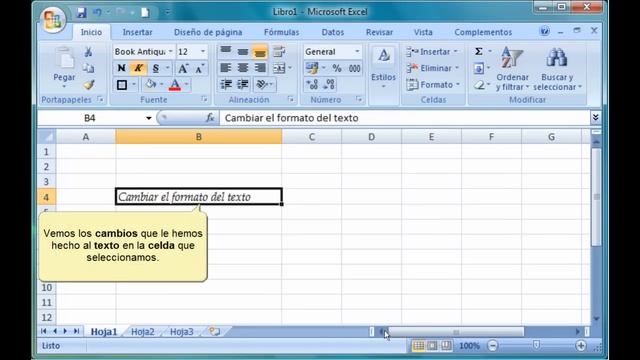The image size is (640, 360).
Task: Open the number format General dropdown
Action: (357, 51)
